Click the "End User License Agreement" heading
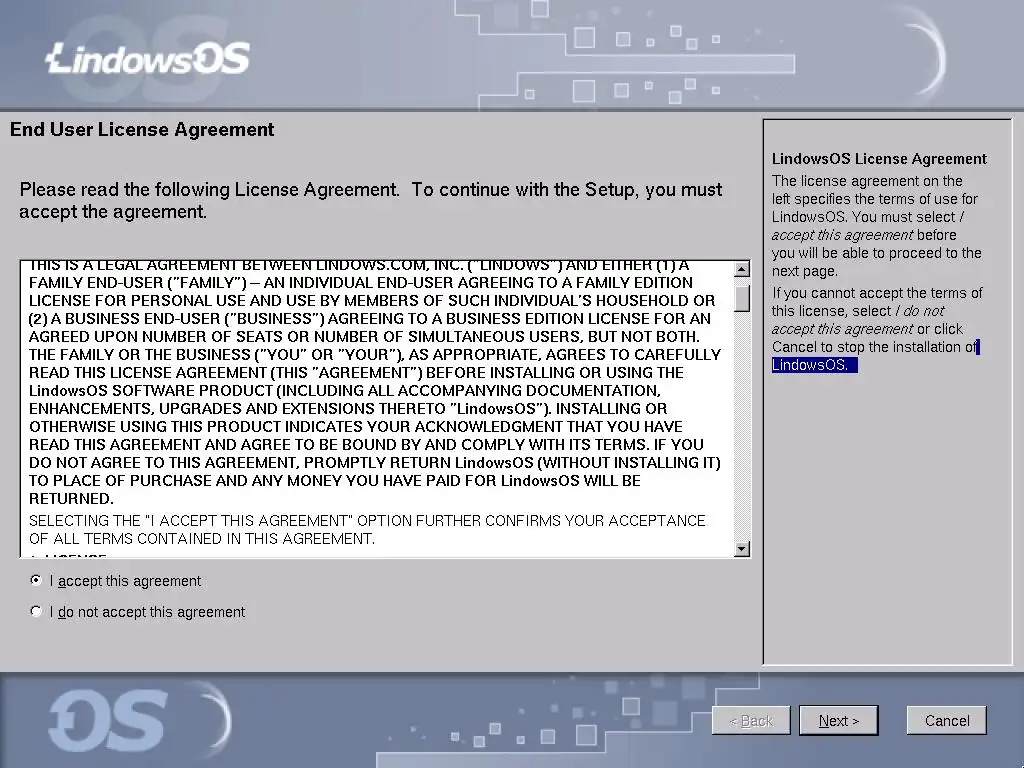This screenshot has height=768, width=1024. [x=142, y=129]
